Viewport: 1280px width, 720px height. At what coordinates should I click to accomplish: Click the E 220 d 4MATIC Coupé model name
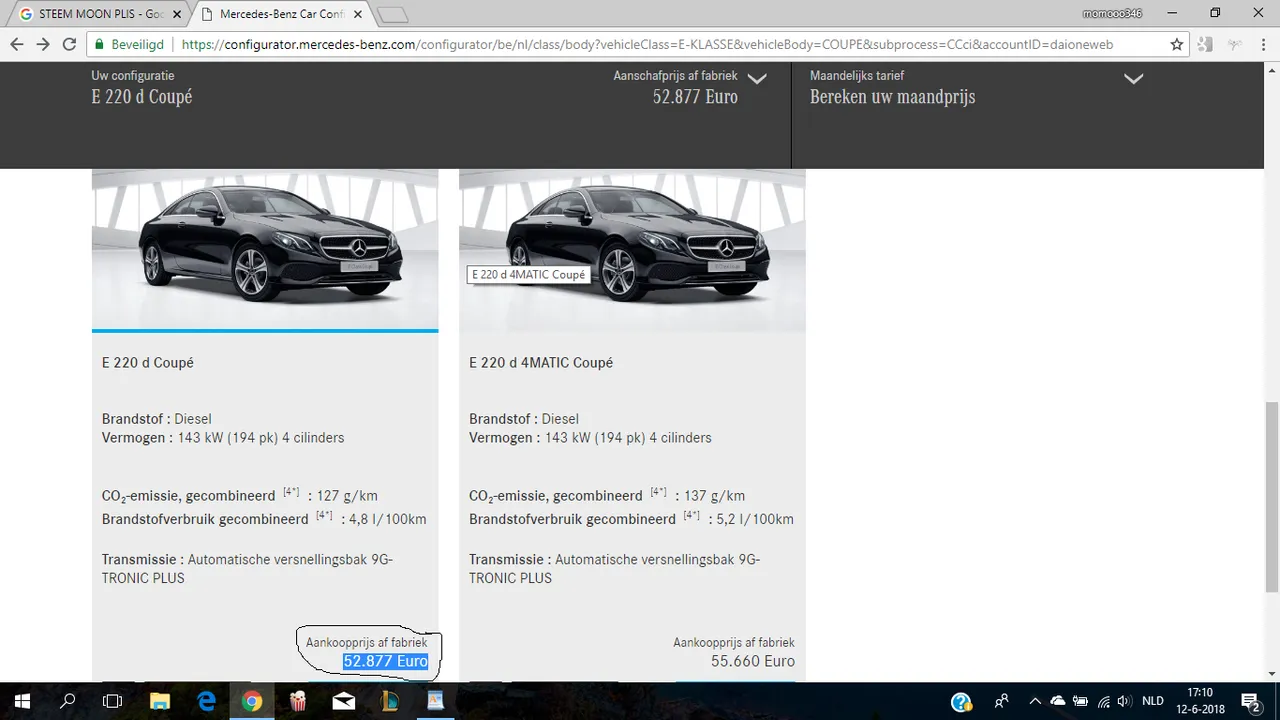click(541, 363)
